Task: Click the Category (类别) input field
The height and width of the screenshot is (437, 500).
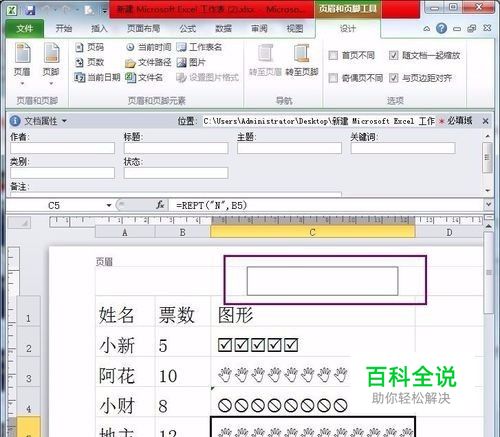Action: (62, 173)
